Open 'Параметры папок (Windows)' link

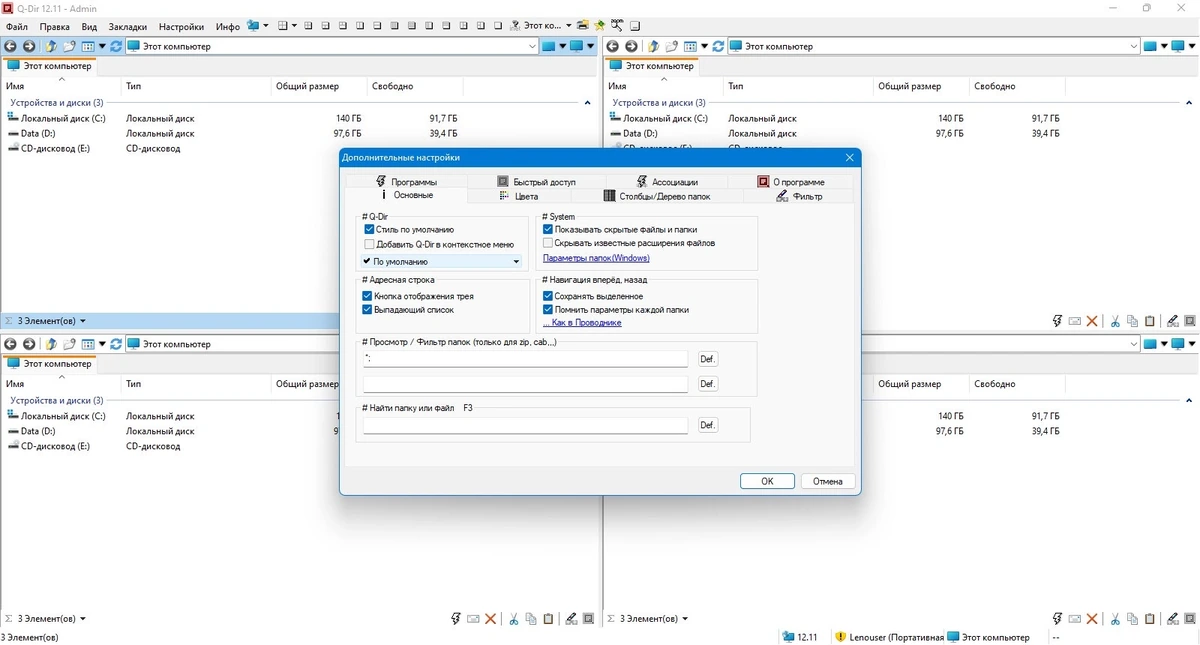tap(596, 258)
